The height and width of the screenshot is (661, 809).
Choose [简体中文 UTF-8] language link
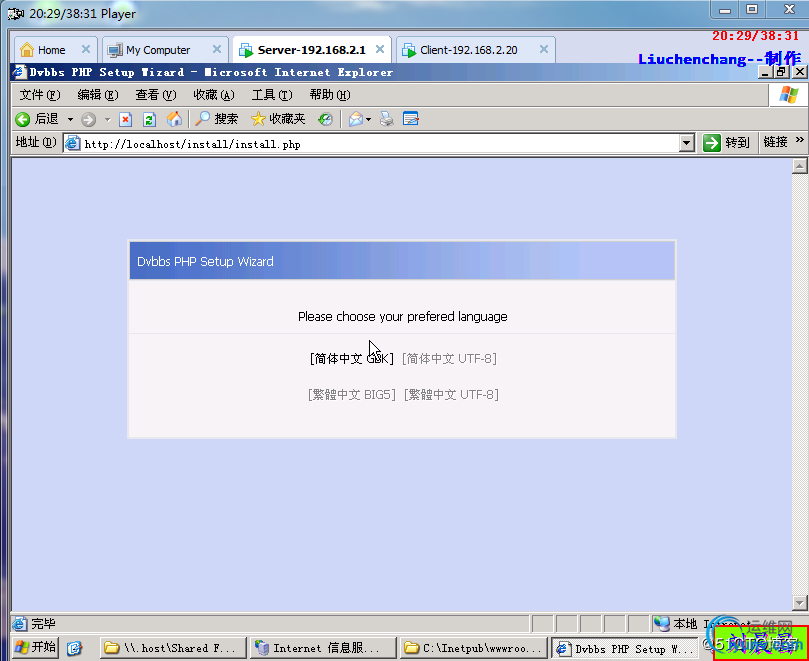click(x=449, y=359)
